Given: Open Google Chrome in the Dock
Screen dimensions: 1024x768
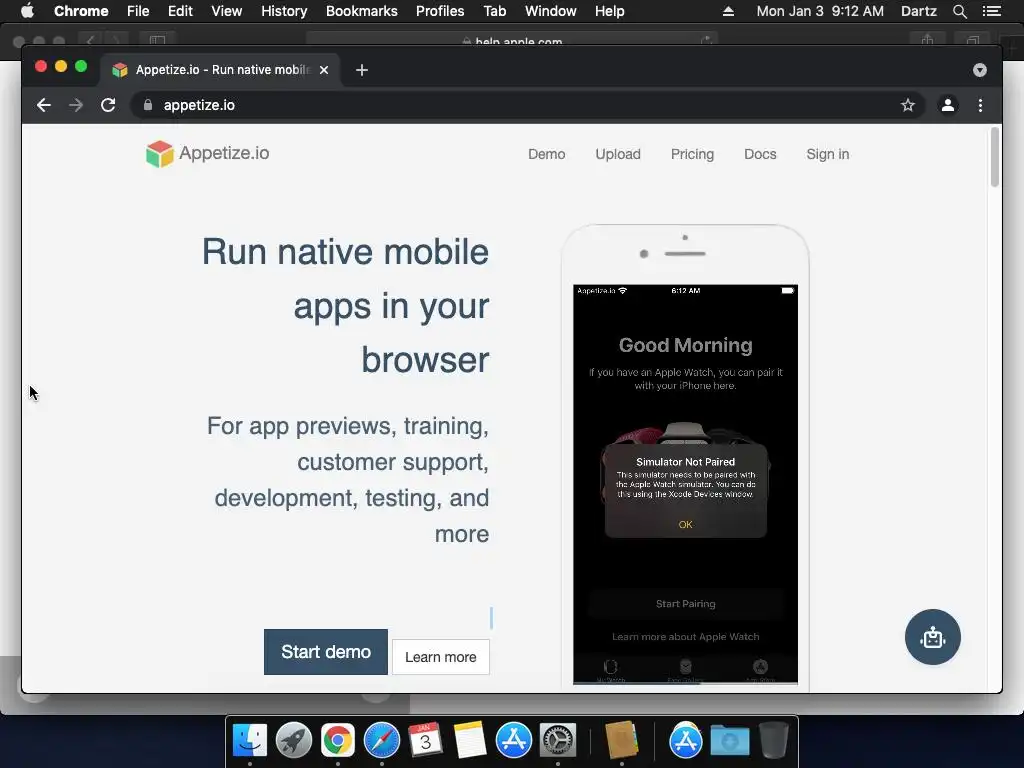Looking at the screenshot, I should (x=338, y=741).
